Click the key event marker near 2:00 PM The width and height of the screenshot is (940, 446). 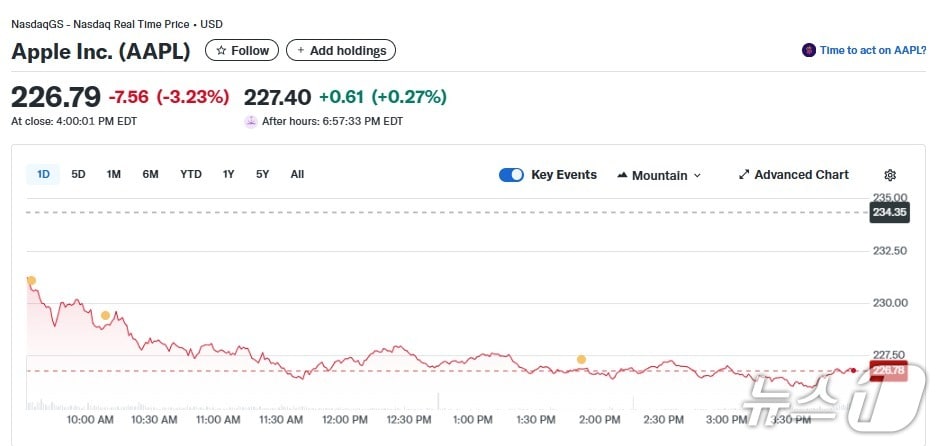tap(581, 359)
